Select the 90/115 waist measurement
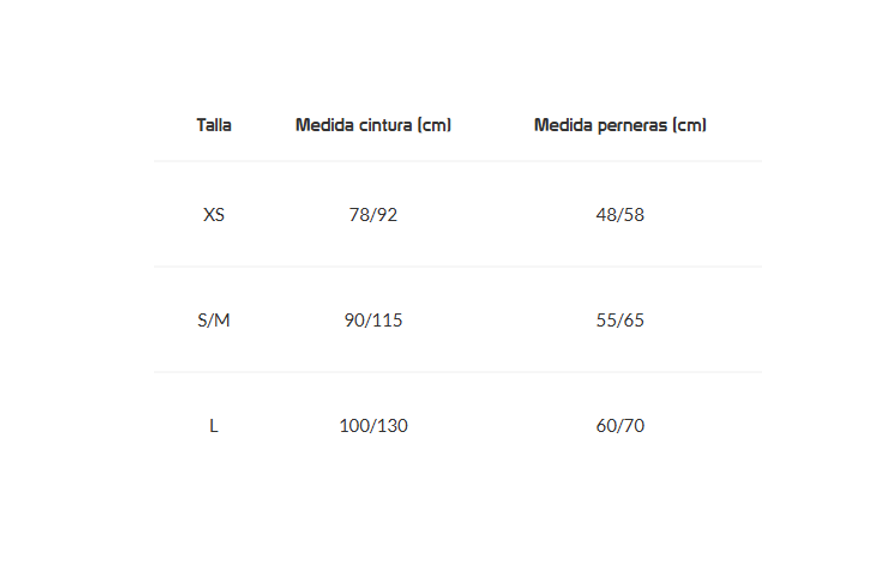Image resolution: width=870 pixels, height=576 pixels. [x=373, y=320]
